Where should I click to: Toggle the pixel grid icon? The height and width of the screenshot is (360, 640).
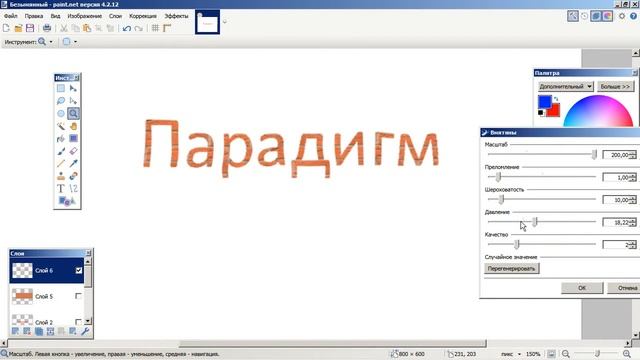coord(155,28)
